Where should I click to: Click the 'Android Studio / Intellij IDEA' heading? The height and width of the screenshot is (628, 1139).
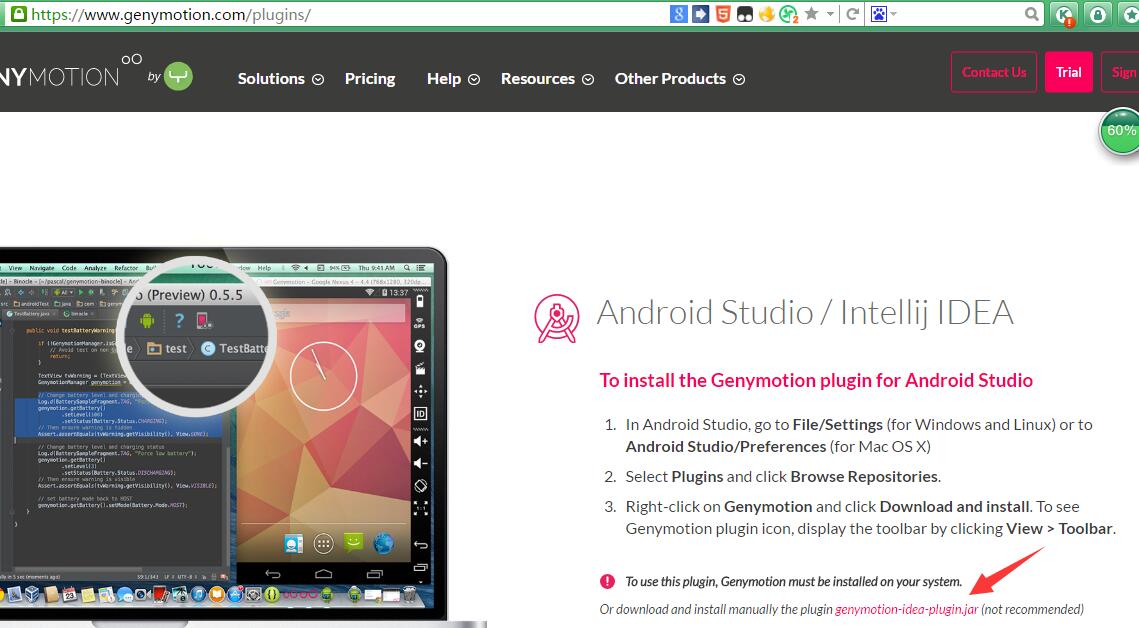[x=805, y=313]
